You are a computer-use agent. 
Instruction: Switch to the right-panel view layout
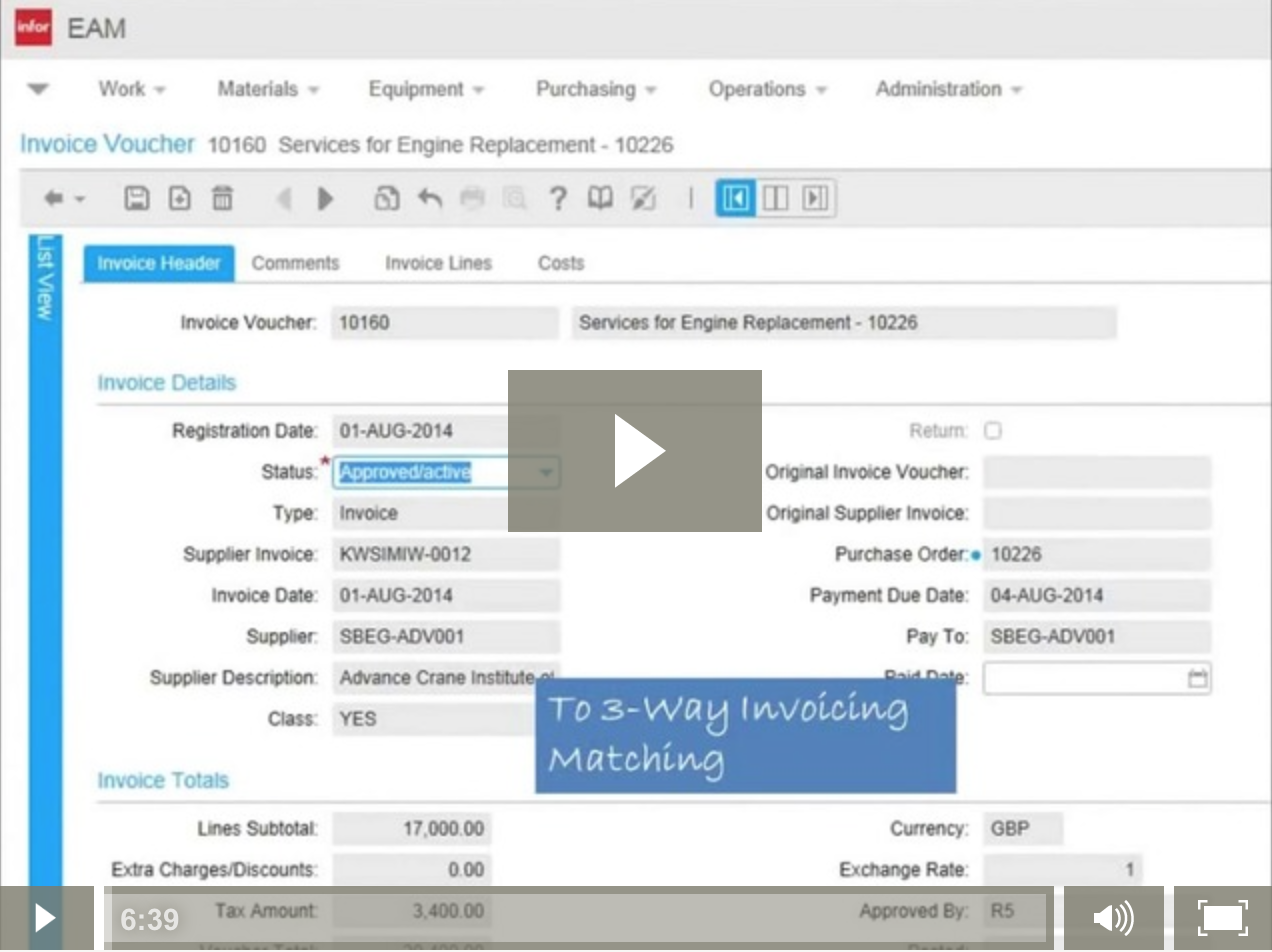click(x=815, y=198)
